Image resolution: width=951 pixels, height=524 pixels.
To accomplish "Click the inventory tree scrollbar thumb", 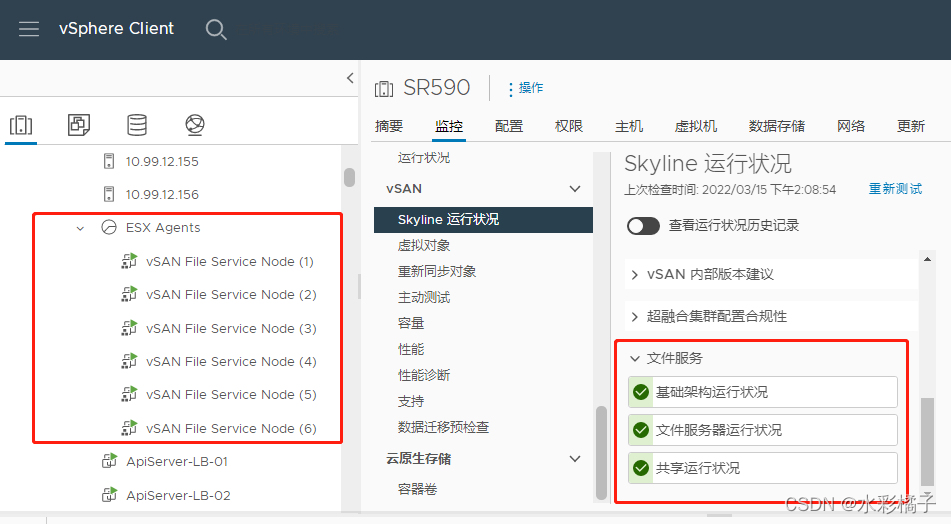I will pyautogui.click(x=349, y=177).
